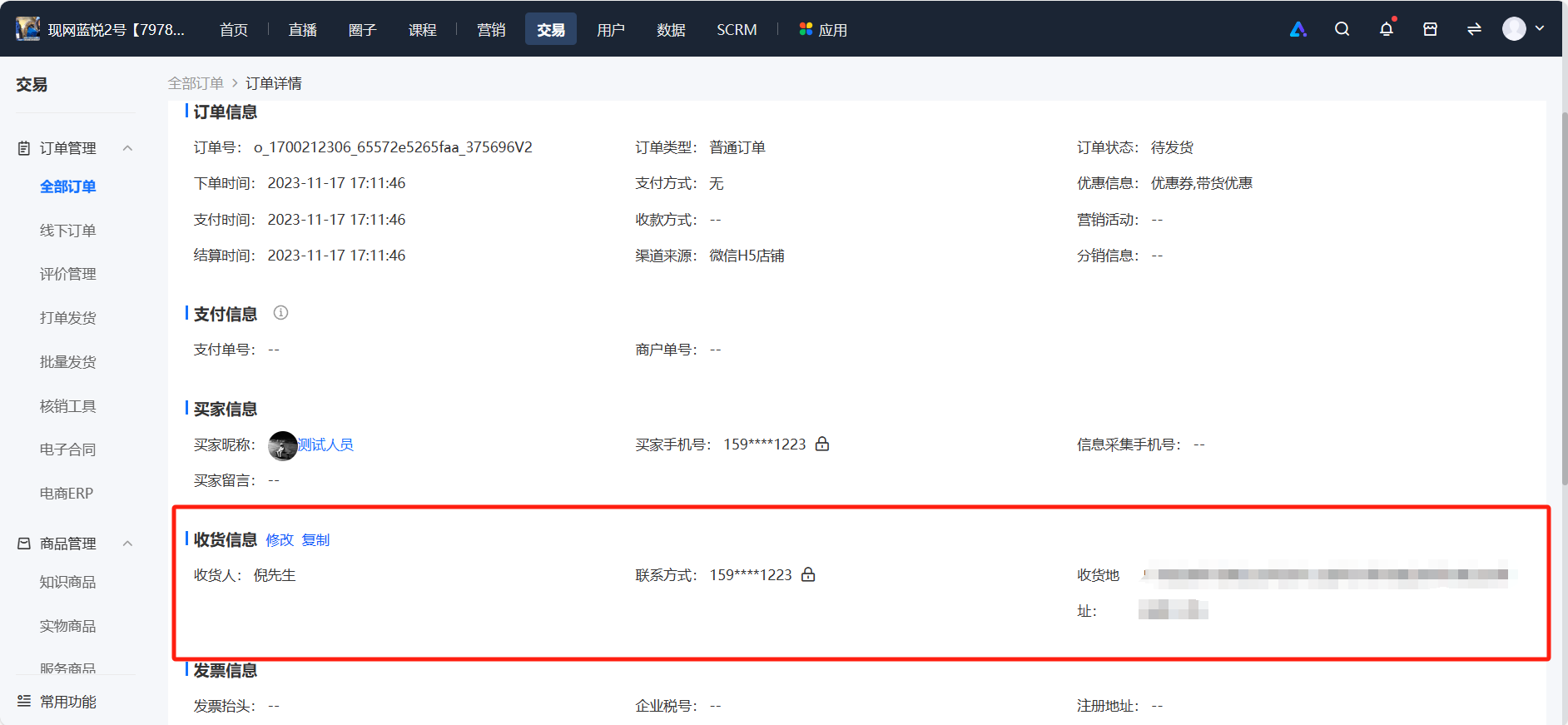Open 电子合同 in sidebar
1568x725 pixels.
68,449
